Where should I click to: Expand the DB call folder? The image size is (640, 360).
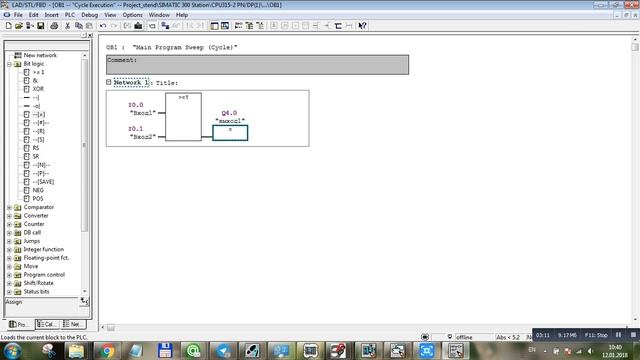tap(9, 233)
